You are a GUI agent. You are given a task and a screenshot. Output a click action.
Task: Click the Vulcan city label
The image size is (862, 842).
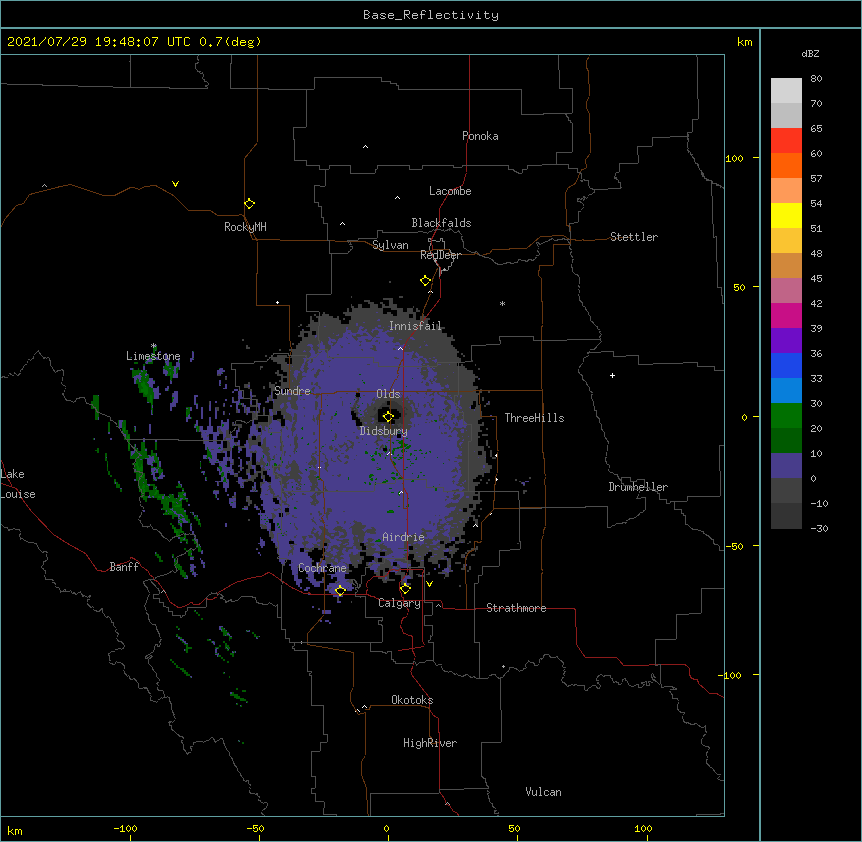point(543,792)
